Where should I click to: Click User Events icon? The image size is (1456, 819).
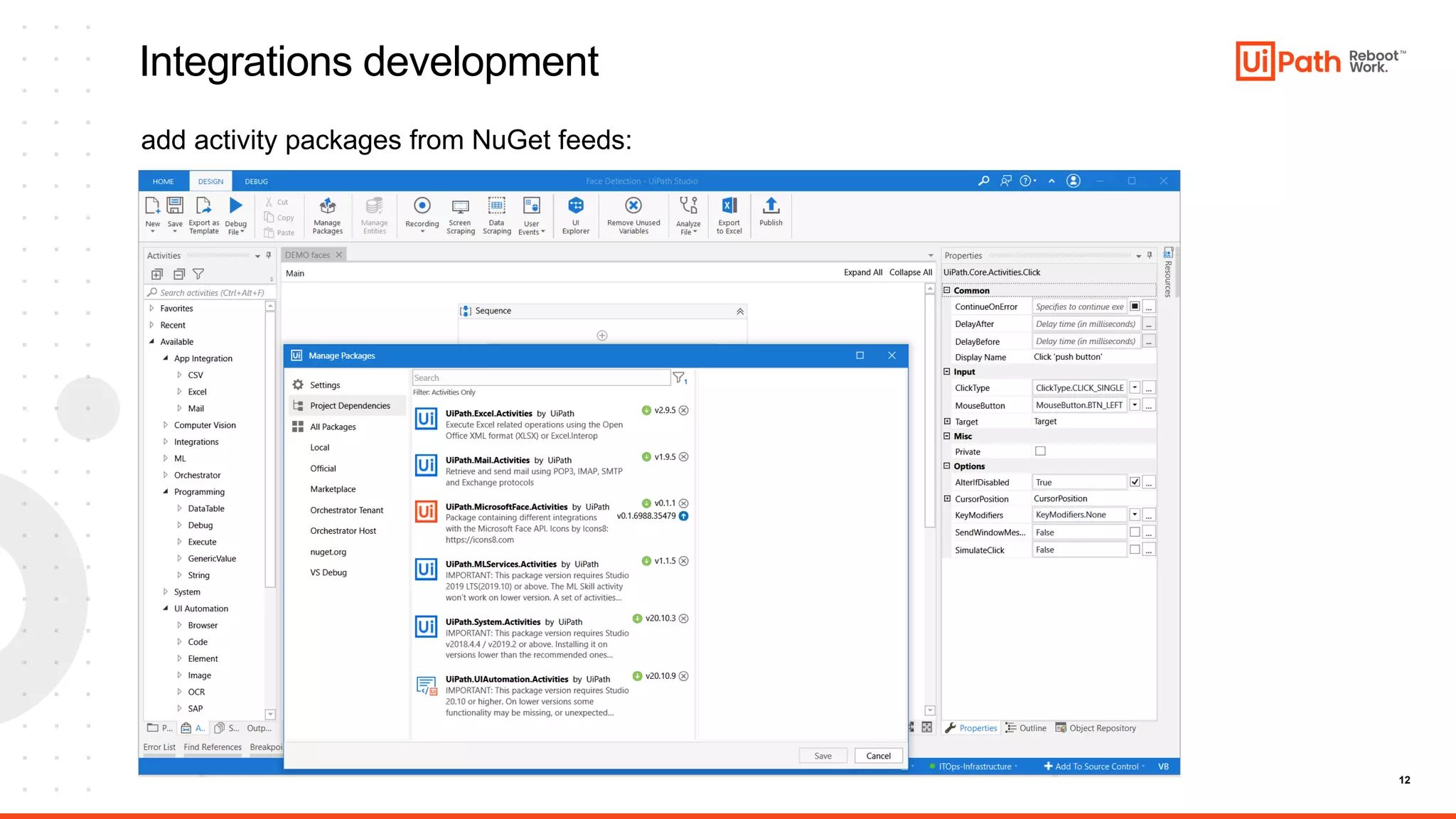[x=531, y=206]
